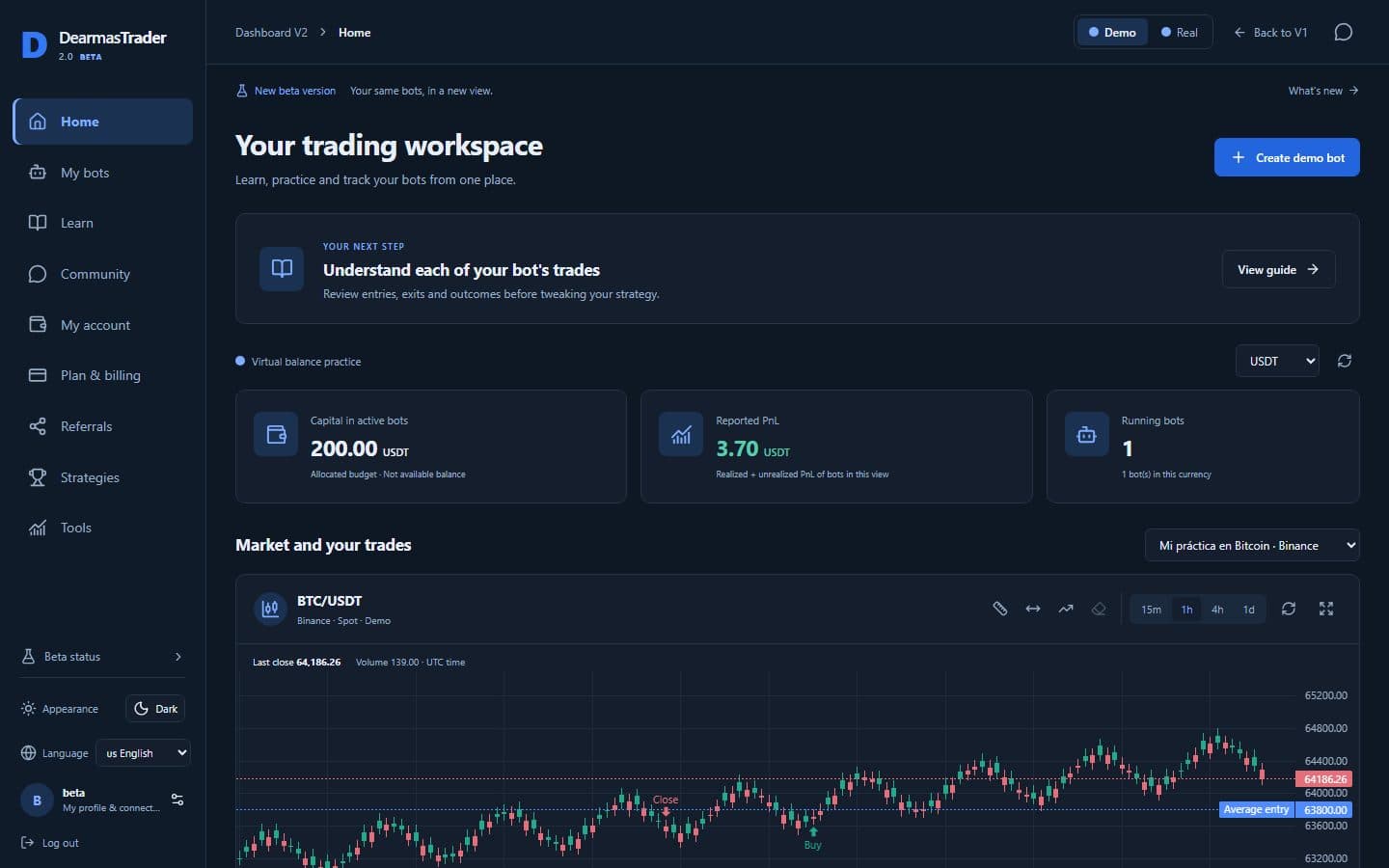Viewport: 1389px width, 868px height.
Task: Set chart timeframe to 1d
Action: [x=1248, y=610]
